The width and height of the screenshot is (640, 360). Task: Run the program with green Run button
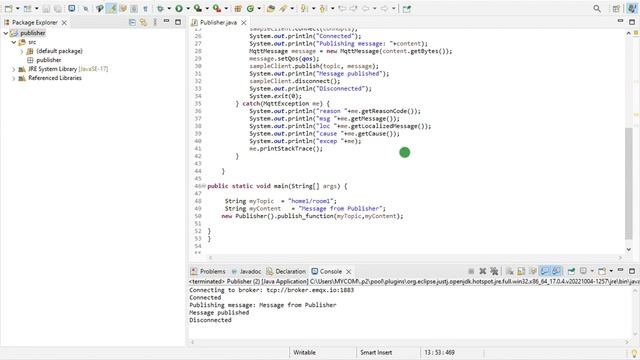[179, 9]
